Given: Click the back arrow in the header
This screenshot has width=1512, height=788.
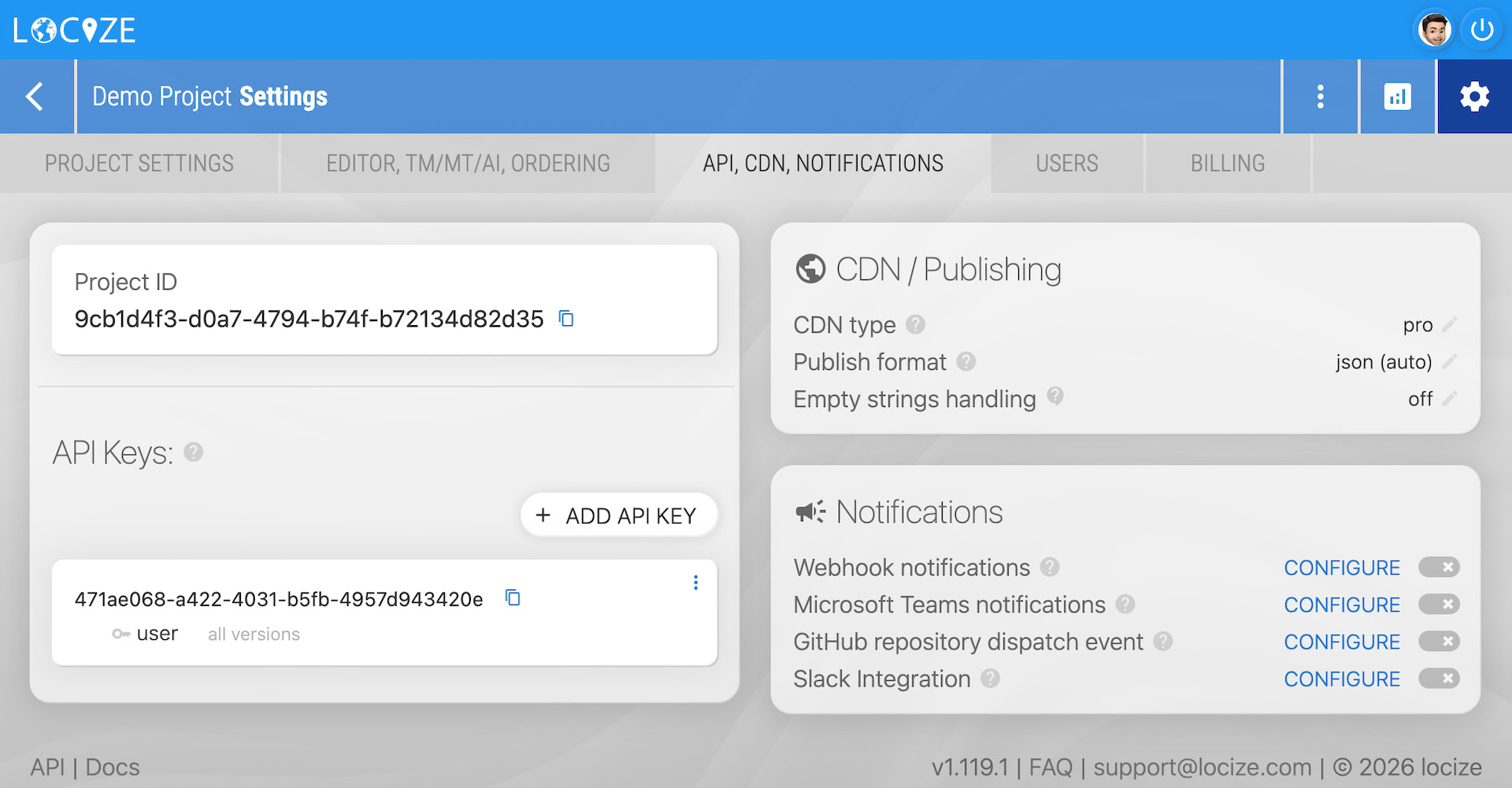Looking at the screenshot, I should tap(35, 97).
